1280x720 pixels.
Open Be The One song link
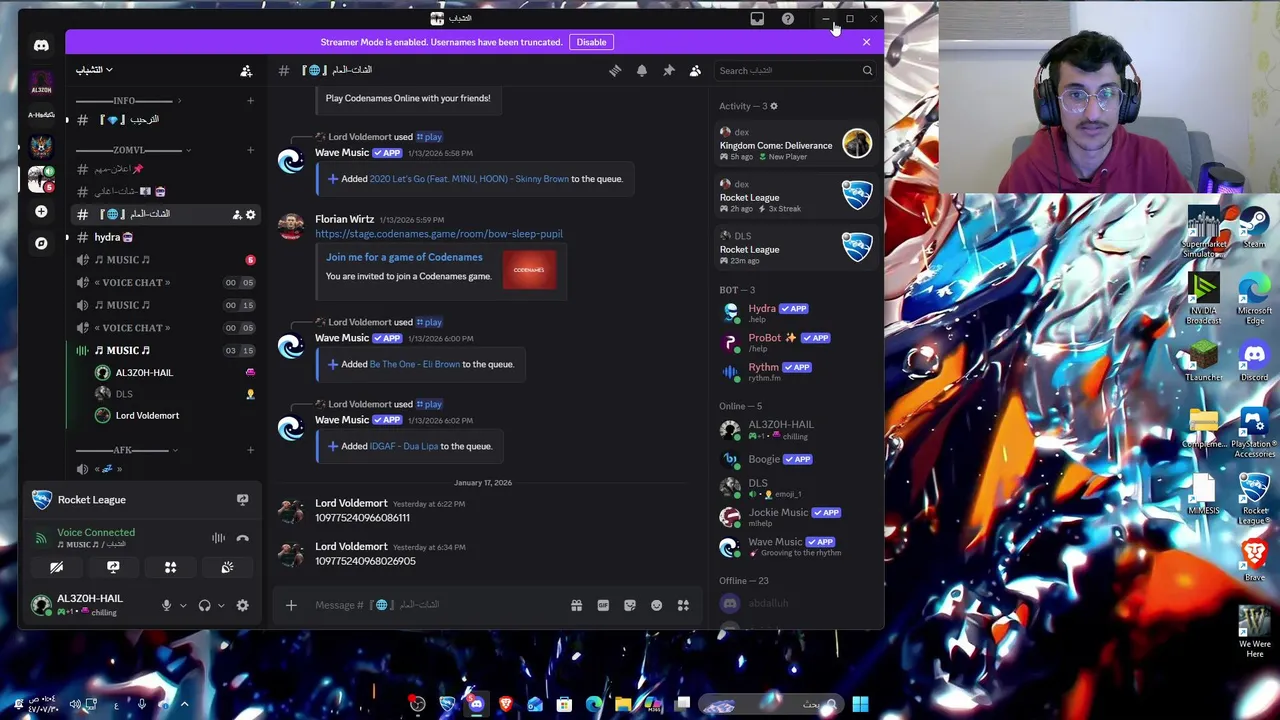pos(415,364)
